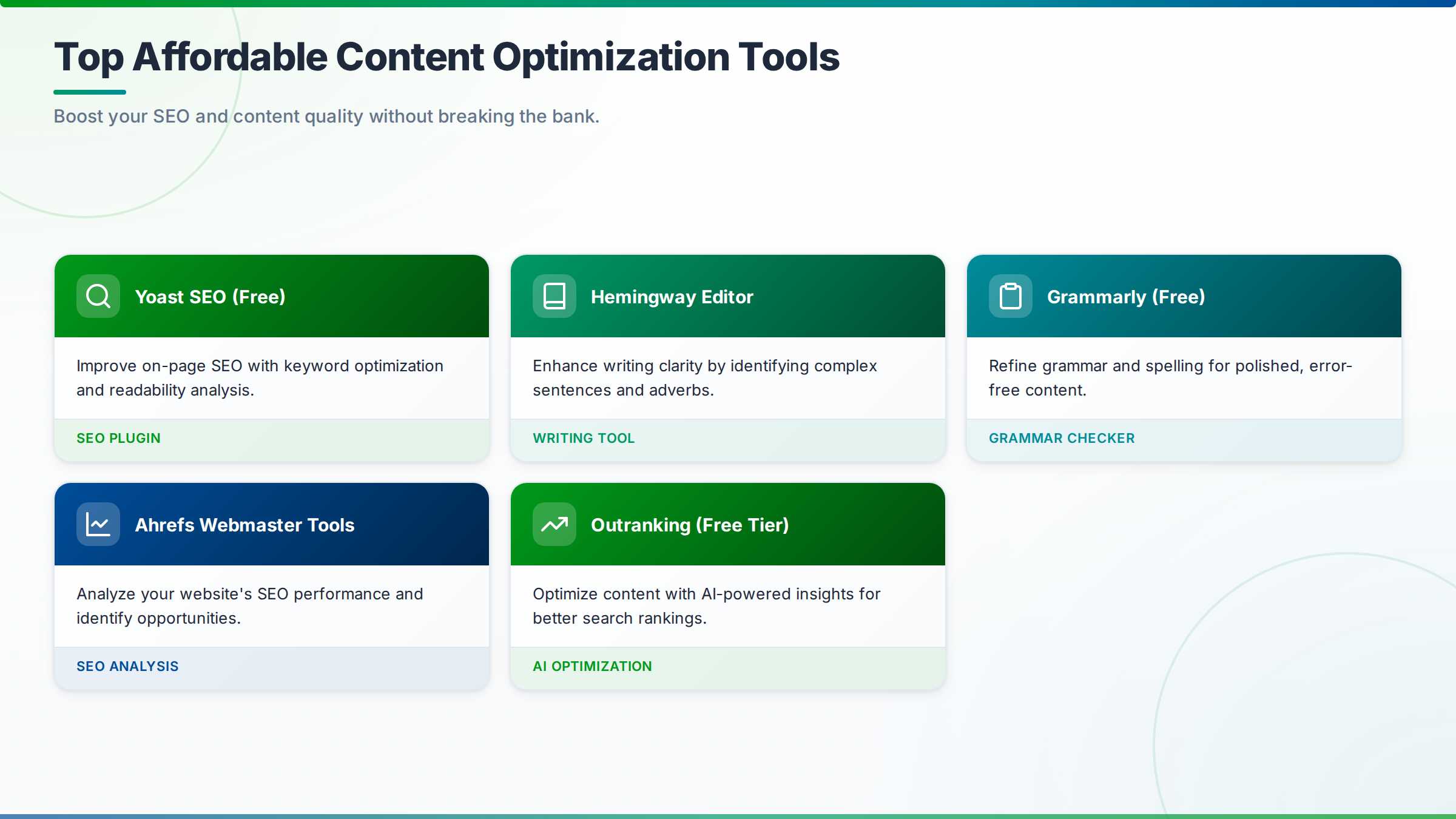Click the WRITING TOOL category label
The height and width of the screenshot is (819, 1456).
pyautogui.click(x=584, y=437)
